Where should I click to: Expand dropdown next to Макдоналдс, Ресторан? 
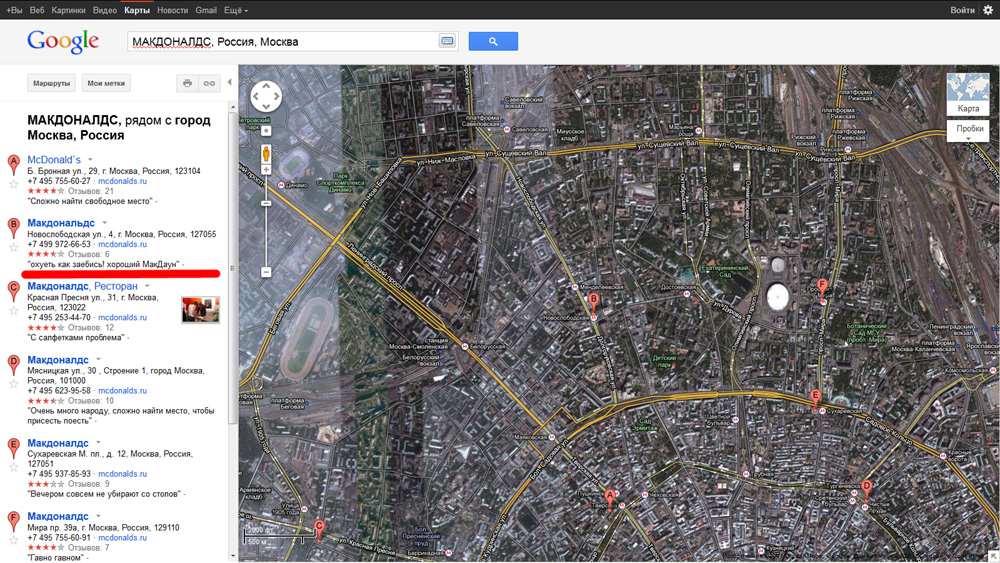click(147, 286)
